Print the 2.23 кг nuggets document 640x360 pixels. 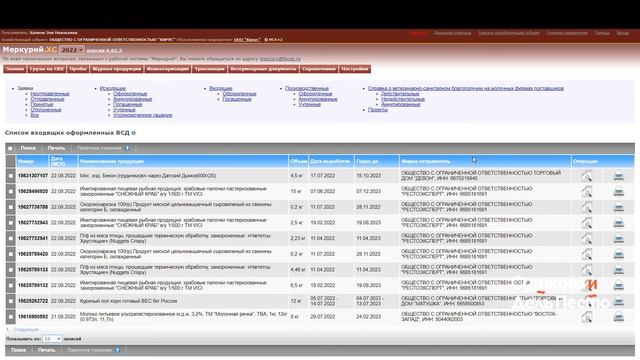tap(618, 238)
